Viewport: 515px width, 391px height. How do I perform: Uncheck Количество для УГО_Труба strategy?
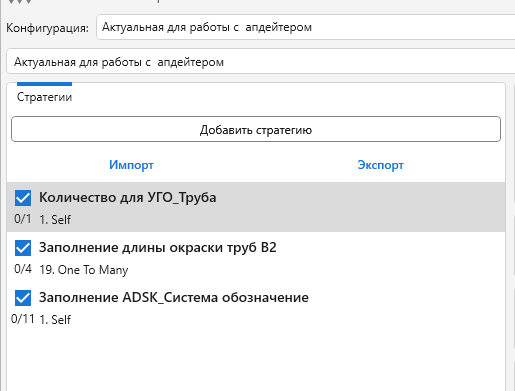[x=23, y=198]
